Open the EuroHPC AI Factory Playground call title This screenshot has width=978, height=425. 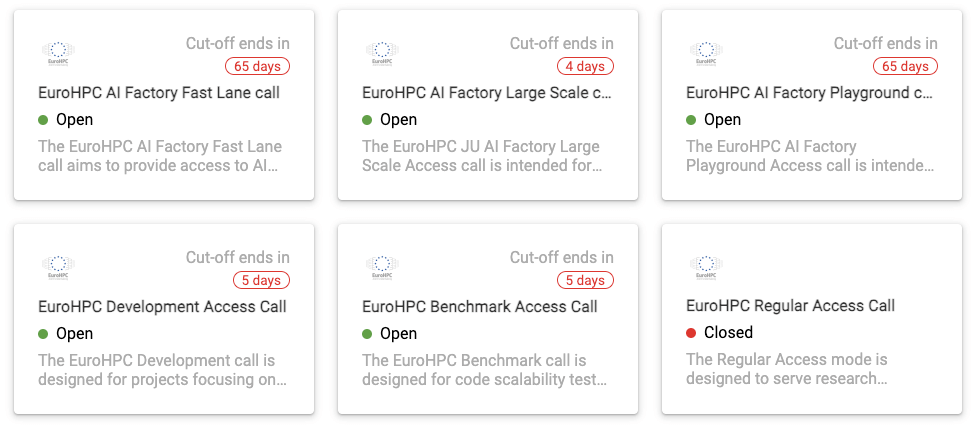(810, 93)
